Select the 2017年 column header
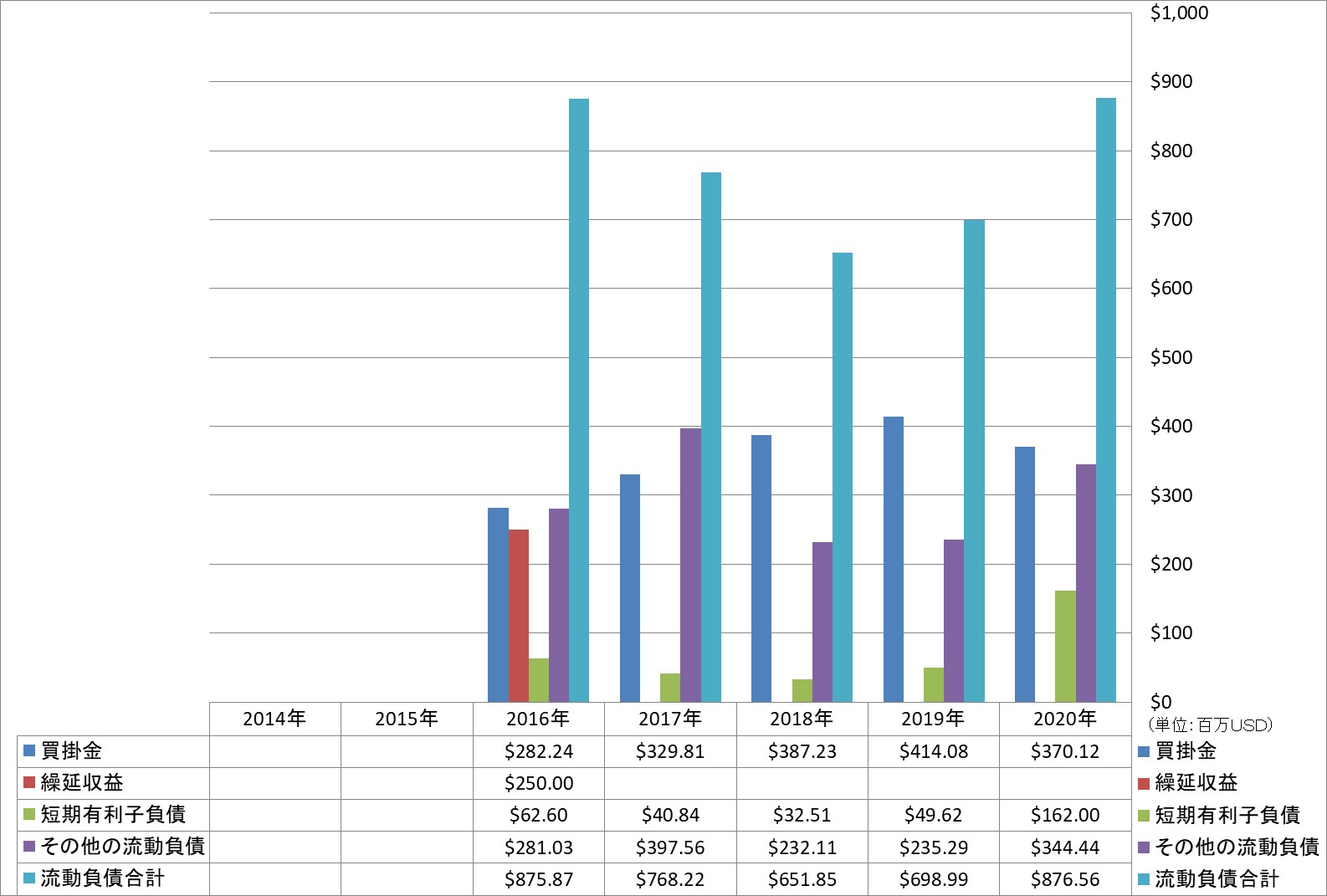Screen dimensions: 1327x896 (670, 719)
